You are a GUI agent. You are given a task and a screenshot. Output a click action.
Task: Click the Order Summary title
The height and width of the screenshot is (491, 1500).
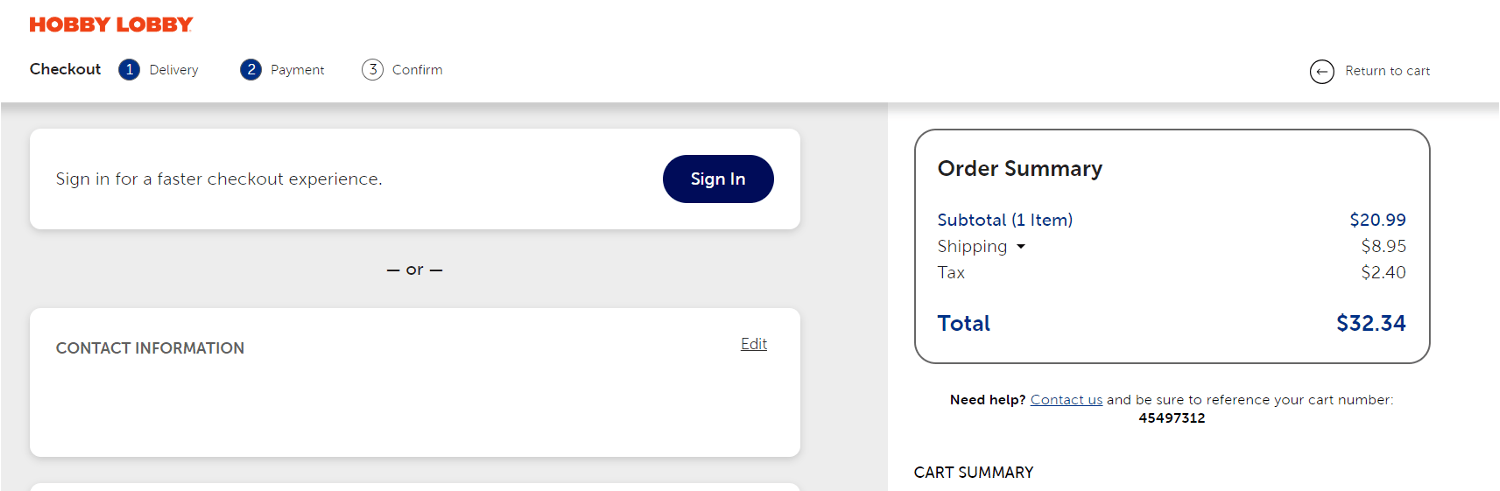[1019, 169]
